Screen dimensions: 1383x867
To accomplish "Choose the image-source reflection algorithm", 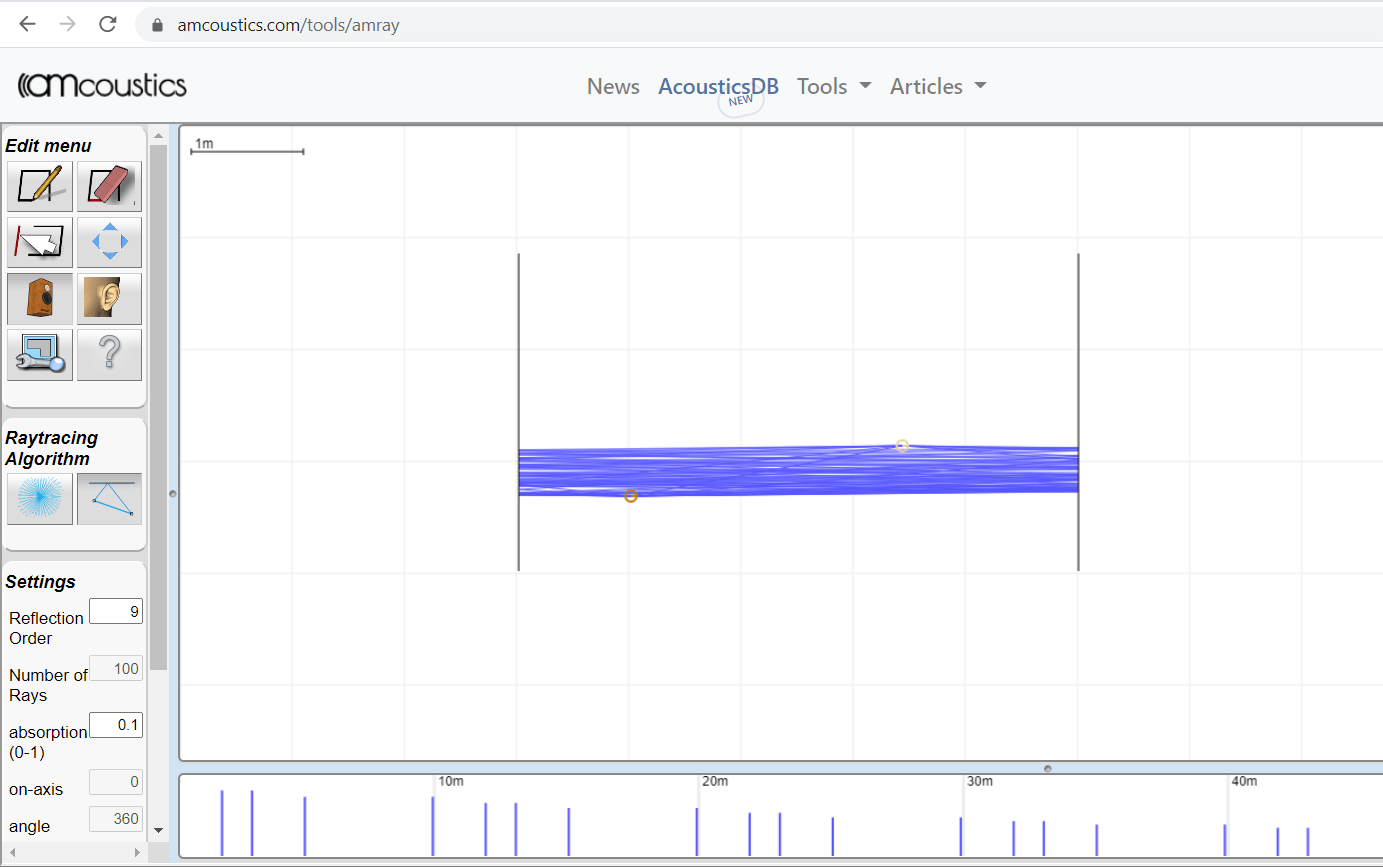I will coord(109,499).
